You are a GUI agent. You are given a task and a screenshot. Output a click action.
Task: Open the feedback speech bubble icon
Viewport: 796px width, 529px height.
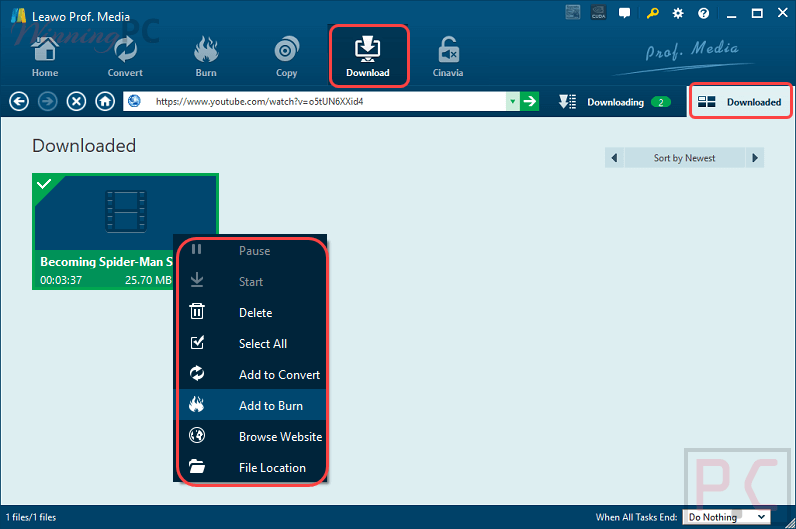coord(624,13)
